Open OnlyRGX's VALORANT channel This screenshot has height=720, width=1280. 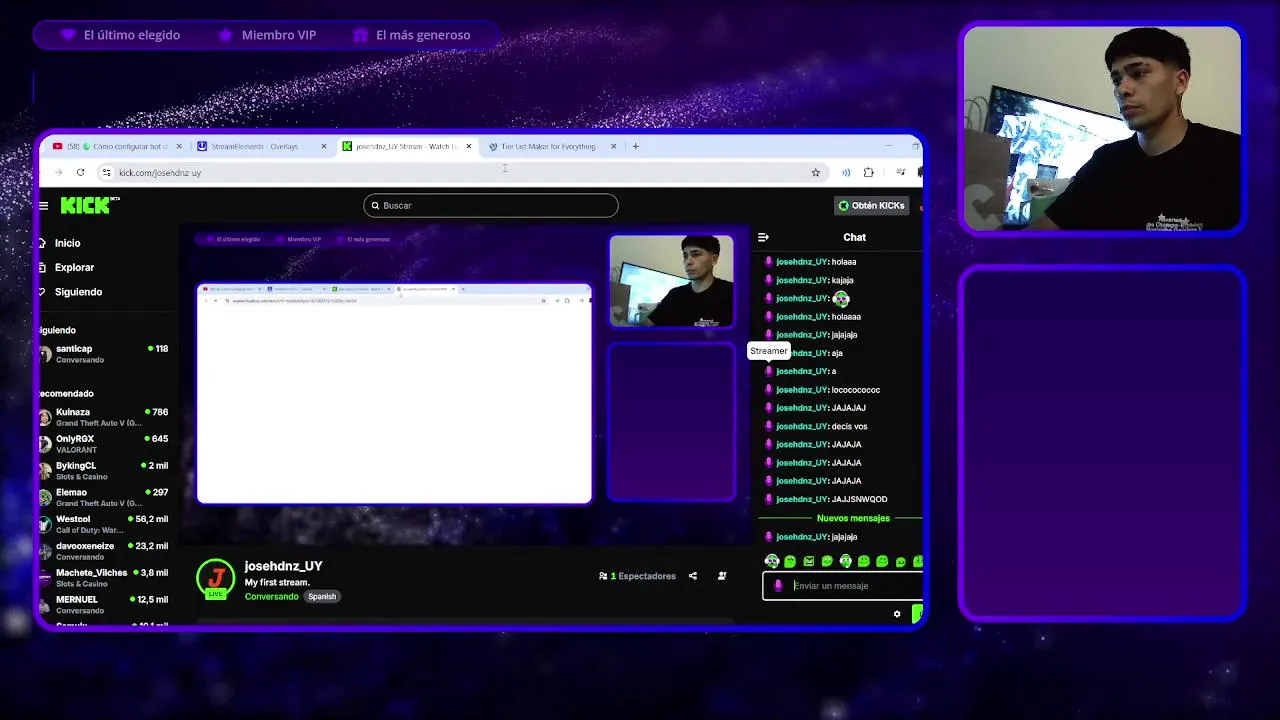click(105, 444)
